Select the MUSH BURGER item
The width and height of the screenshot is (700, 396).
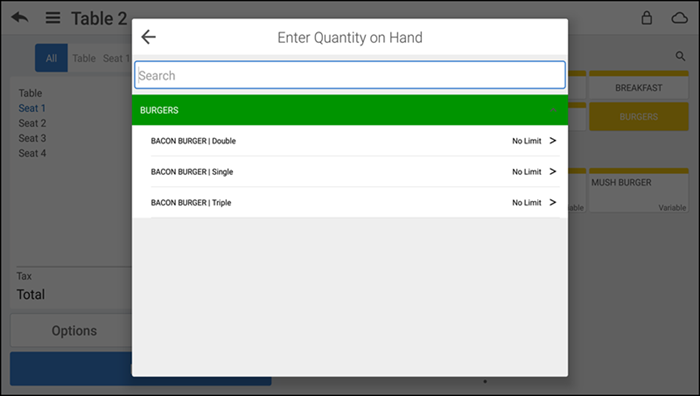pos(638,190)
